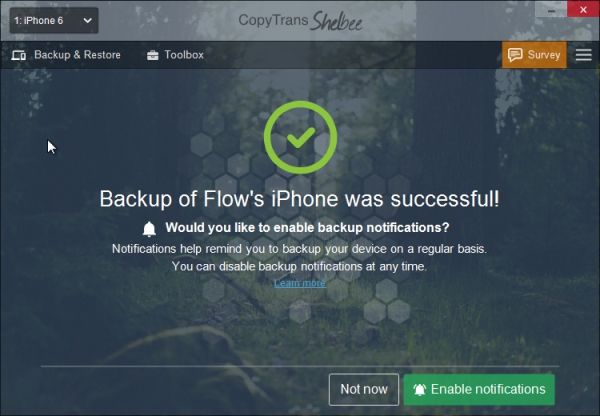Open the hamburger menu icon
Image resolution: width=600 pixels, height=416 pixels.
583,55
